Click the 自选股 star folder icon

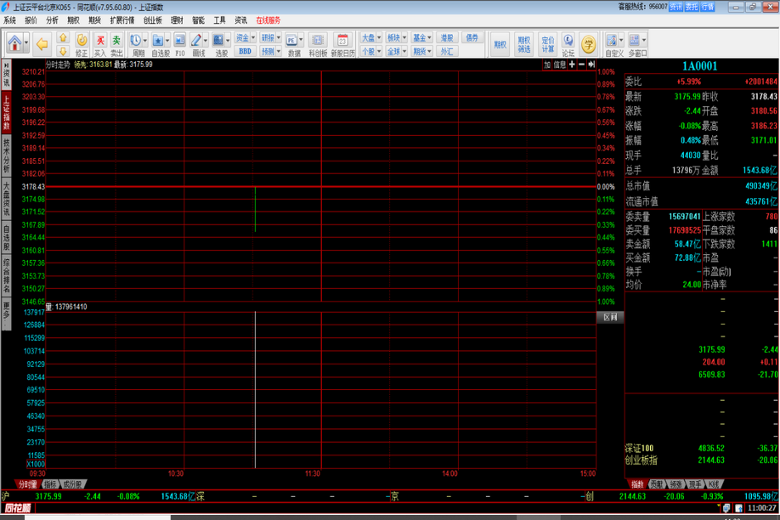tap(158, 40)
